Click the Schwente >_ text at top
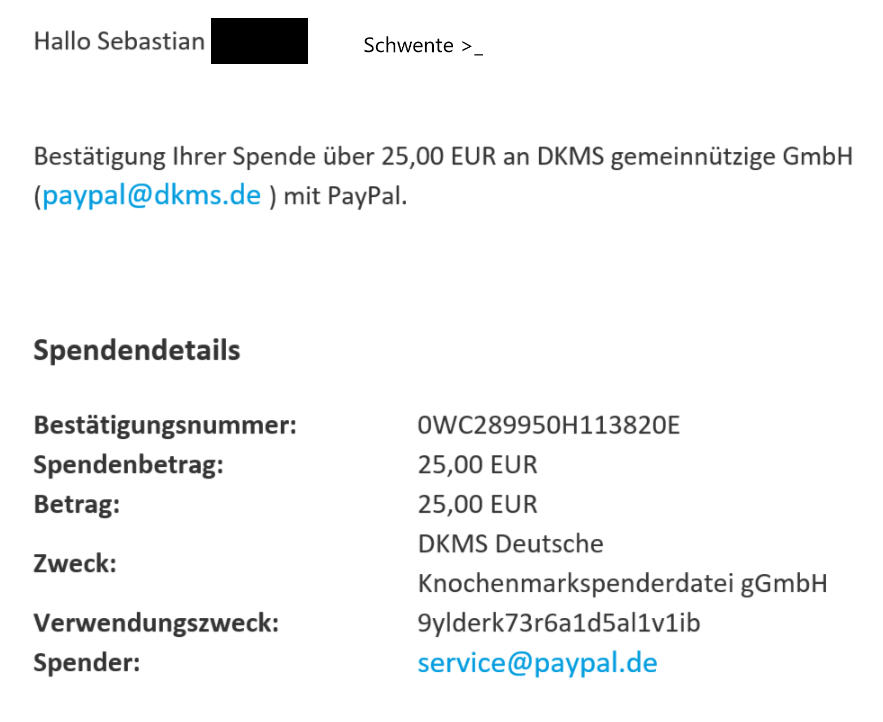 click(x=423, y=46)
